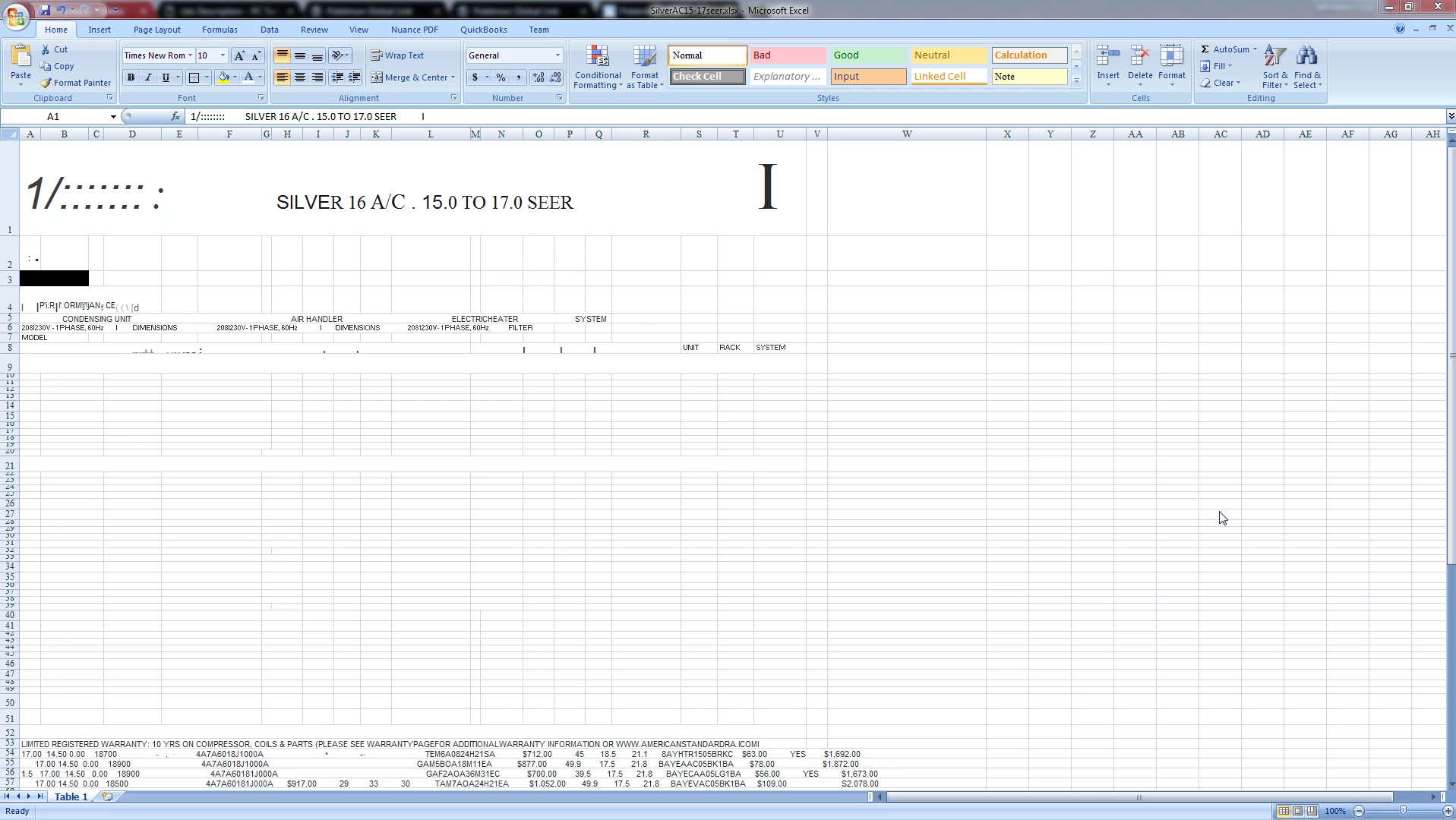Apply the Bad cell style
Image resolution: width=1456 pixels, height=820 pixels.
pyautogui.click(x=788, y=55)
